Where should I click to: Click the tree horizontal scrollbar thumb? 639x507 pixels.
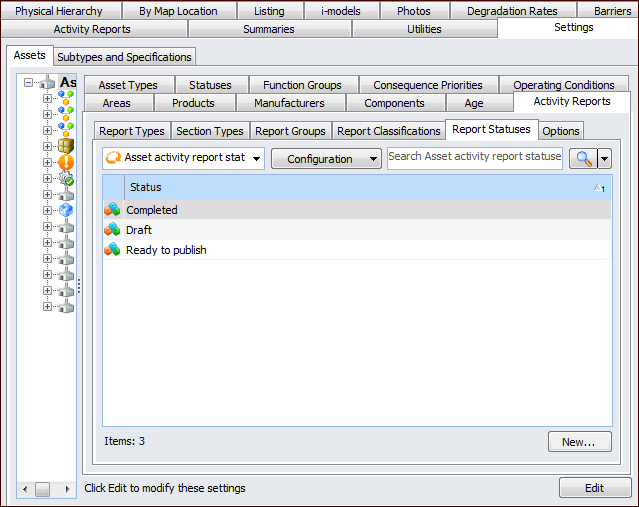(42, 489)
